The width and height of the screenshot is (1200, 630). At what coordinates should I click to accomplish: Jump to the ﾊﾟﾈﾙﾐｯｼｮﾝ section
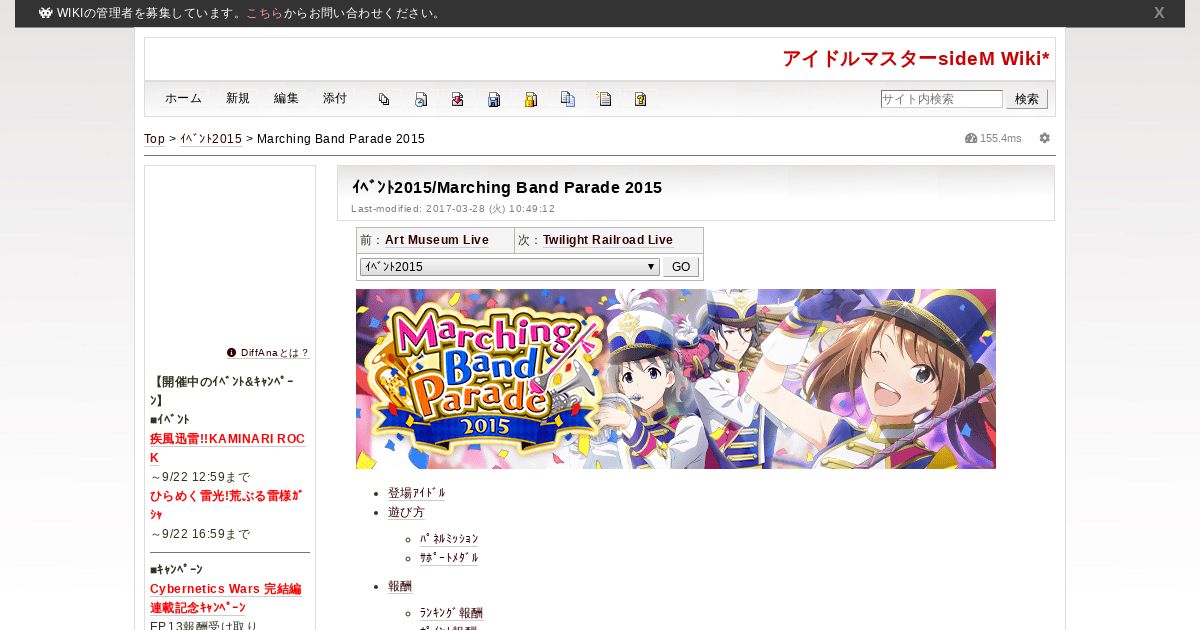pyautogui.click(x=449, y=539)
